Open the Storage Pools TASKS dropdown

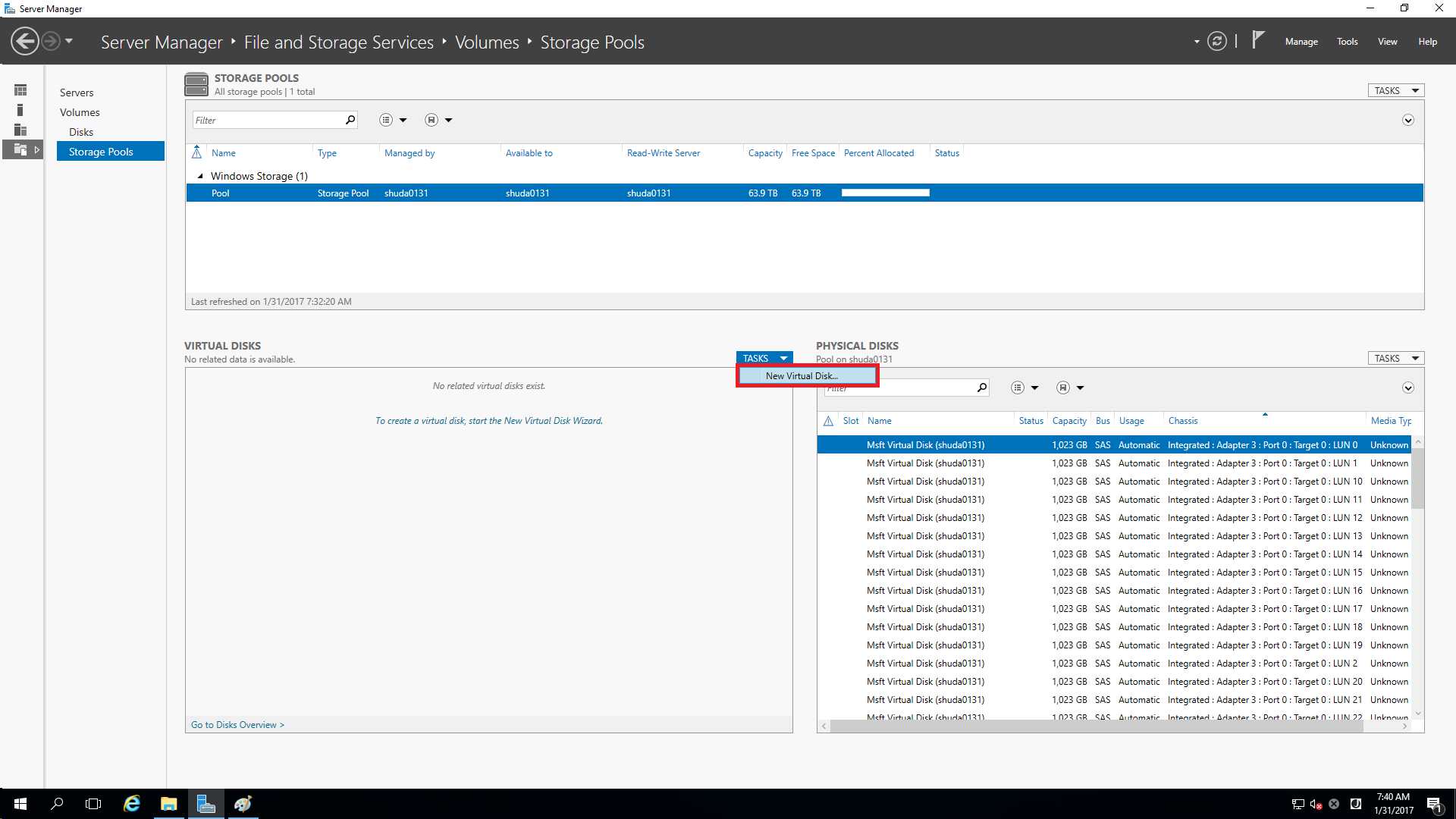click(1396, 90)
